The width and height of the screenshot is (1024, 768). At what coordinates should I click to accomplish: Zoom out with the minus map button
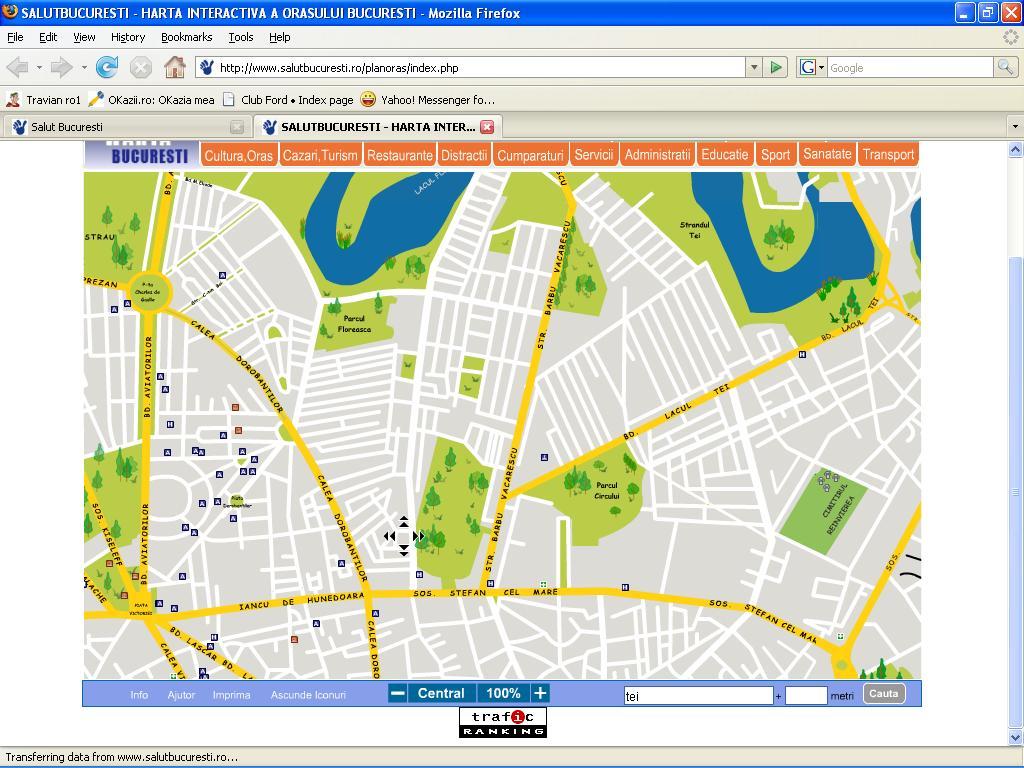pos(397,693)
